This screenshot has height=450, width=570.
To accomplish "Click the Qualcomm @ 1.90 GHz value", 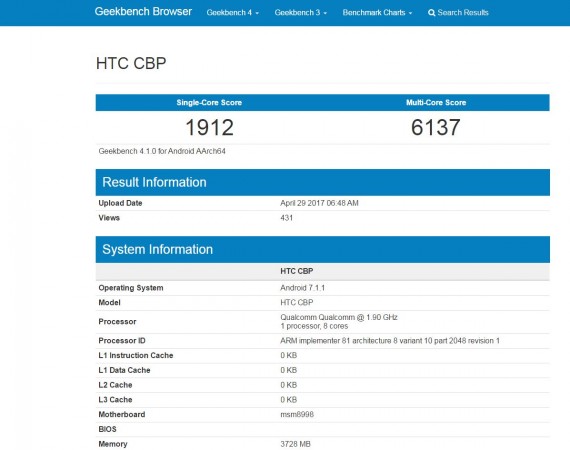I will coord(339,317).
